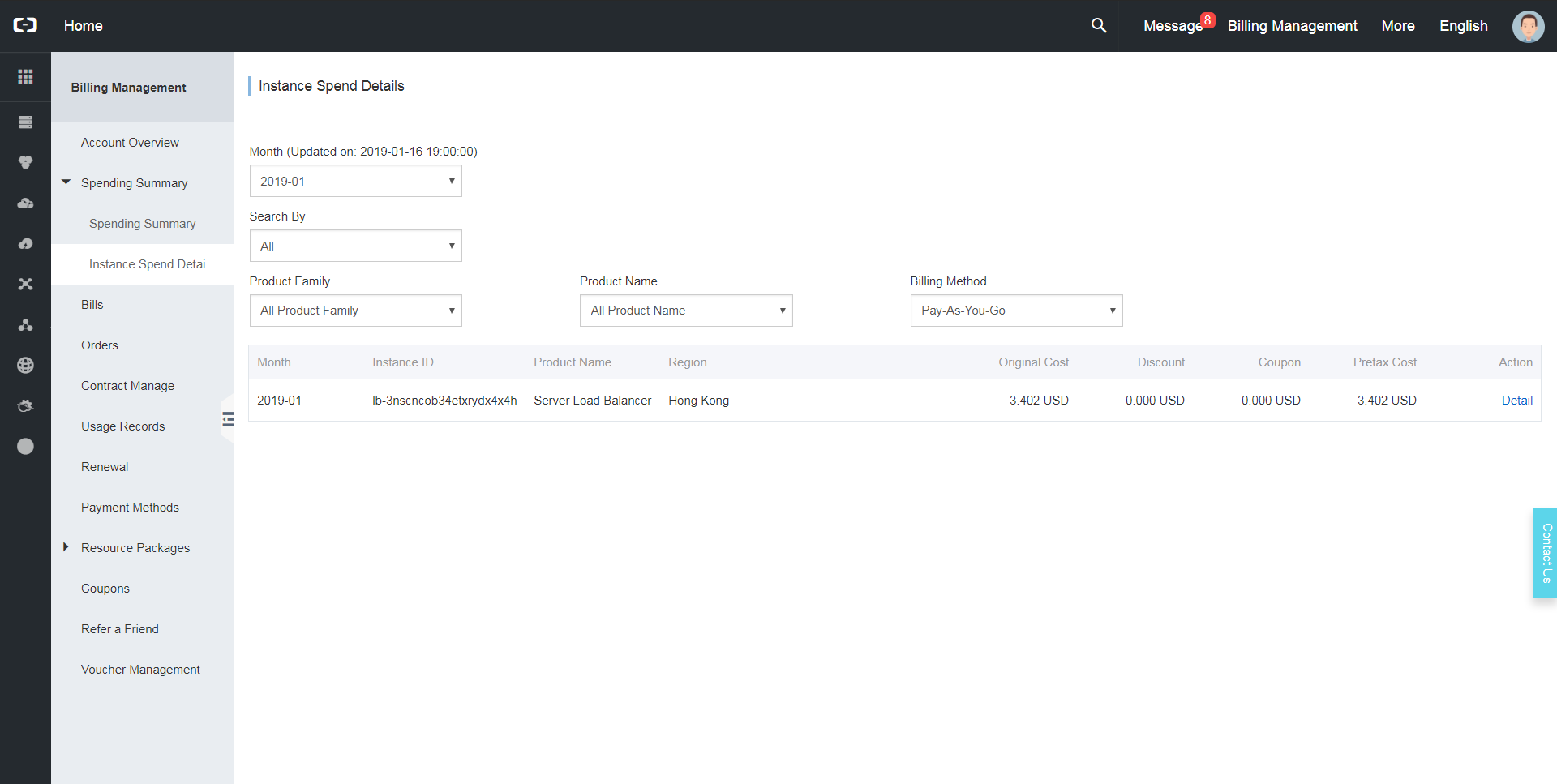
Task: Go to Payment Methods in sidebar
Action: click(x=130, y=508)
